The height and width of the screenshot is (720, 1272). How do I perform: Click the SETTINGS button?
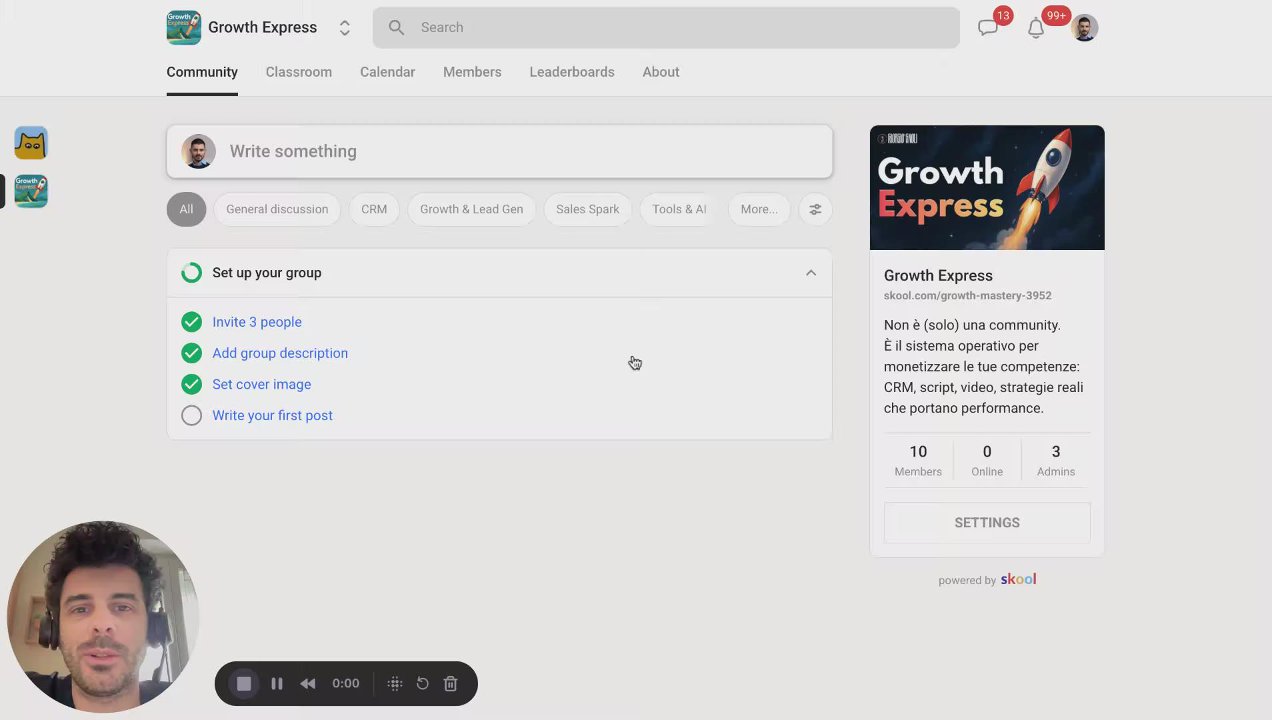click(x=987, y=523)
